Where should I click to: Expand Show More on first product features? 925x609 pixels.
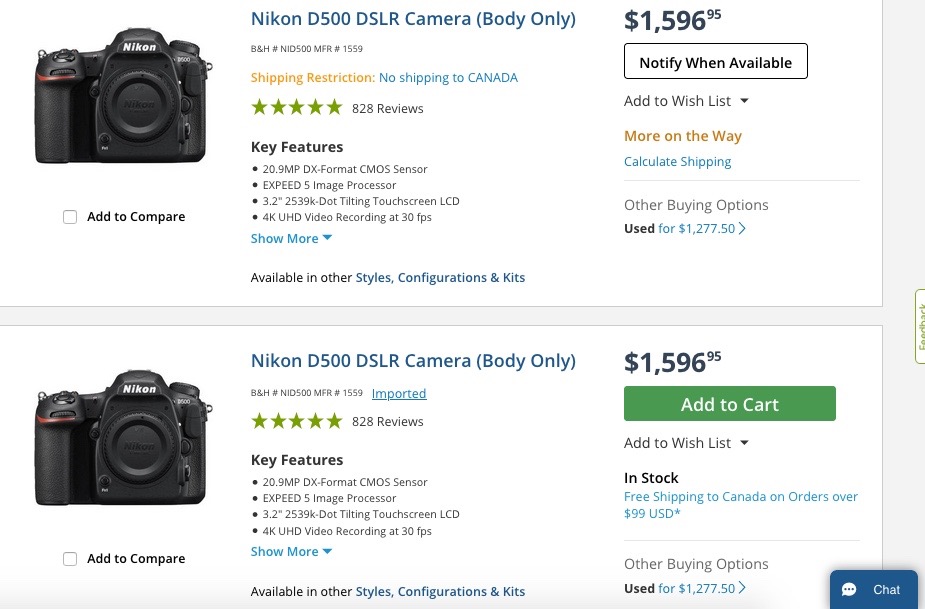point(291,239)
